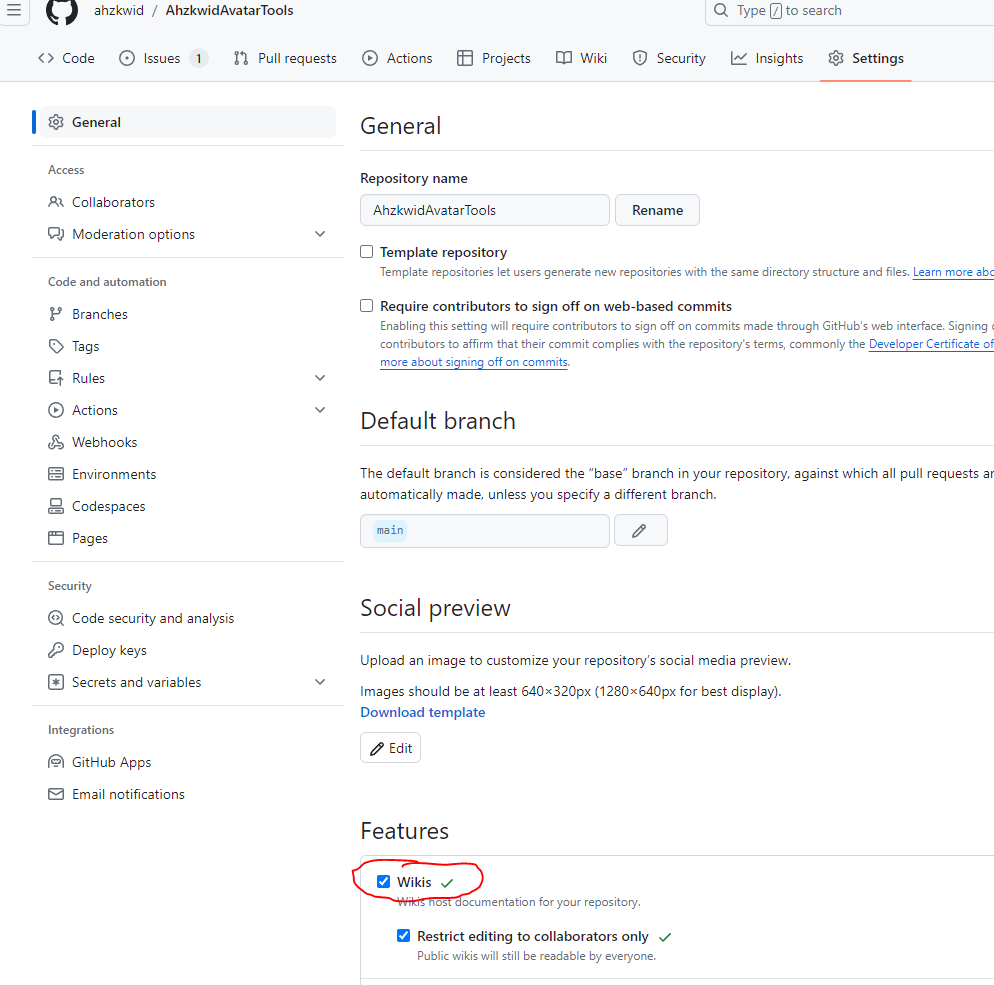Image resolution: width=994 pixels, height=985 pixels.
Task: Open Developer Certificate link
Action: click(931, 344)
